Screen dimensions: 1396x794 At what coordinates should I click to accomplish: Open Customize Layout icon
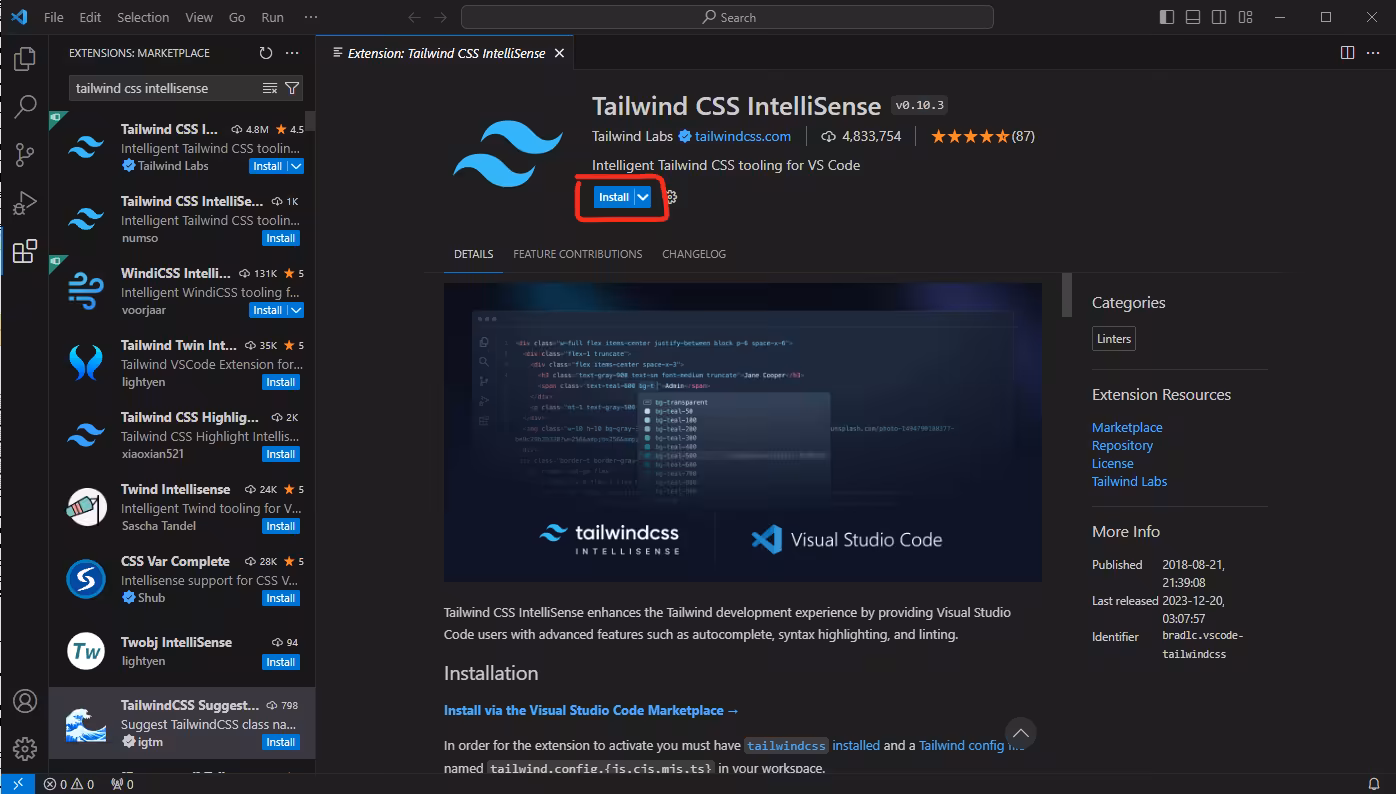1245,17
